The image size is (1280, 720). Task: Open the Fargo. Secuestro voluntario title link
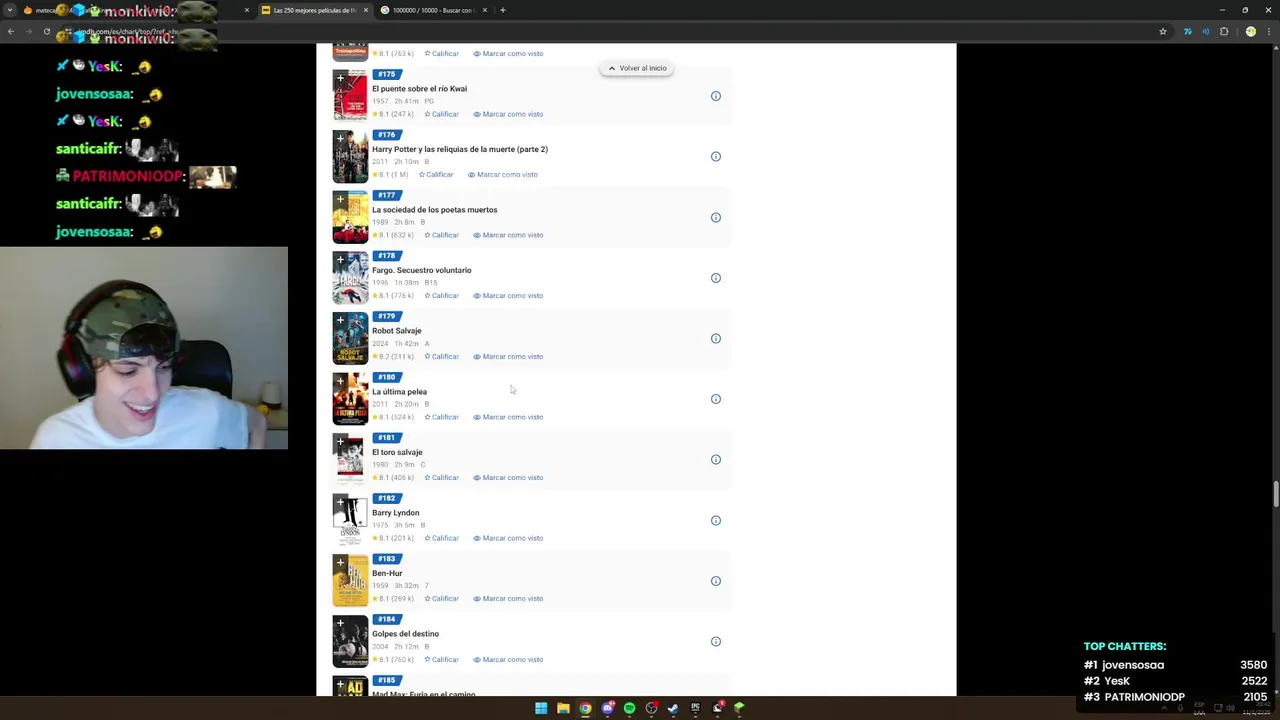click(421, 270)
